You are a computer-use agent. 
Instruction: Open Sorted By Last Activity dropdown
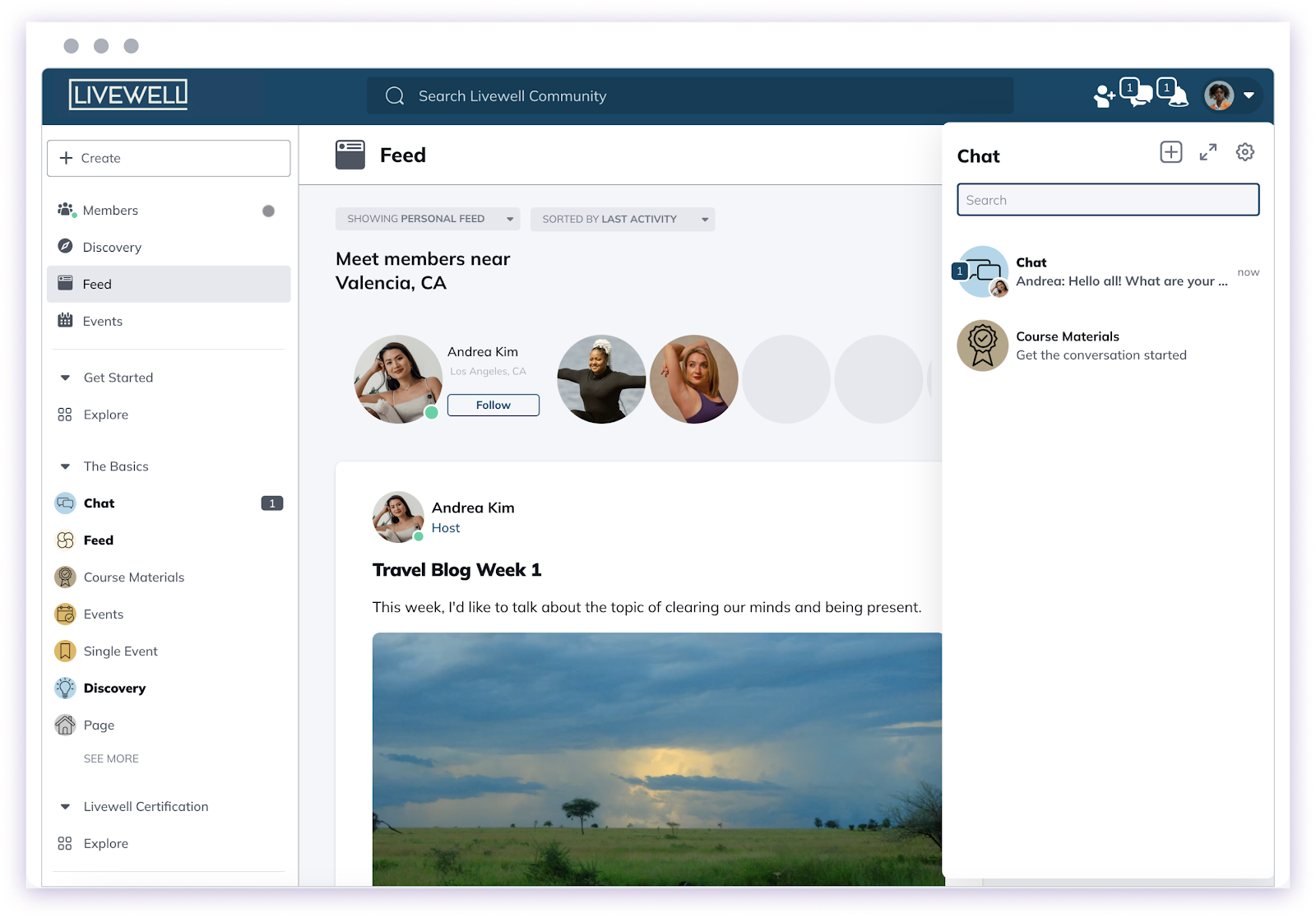[623, 219]
